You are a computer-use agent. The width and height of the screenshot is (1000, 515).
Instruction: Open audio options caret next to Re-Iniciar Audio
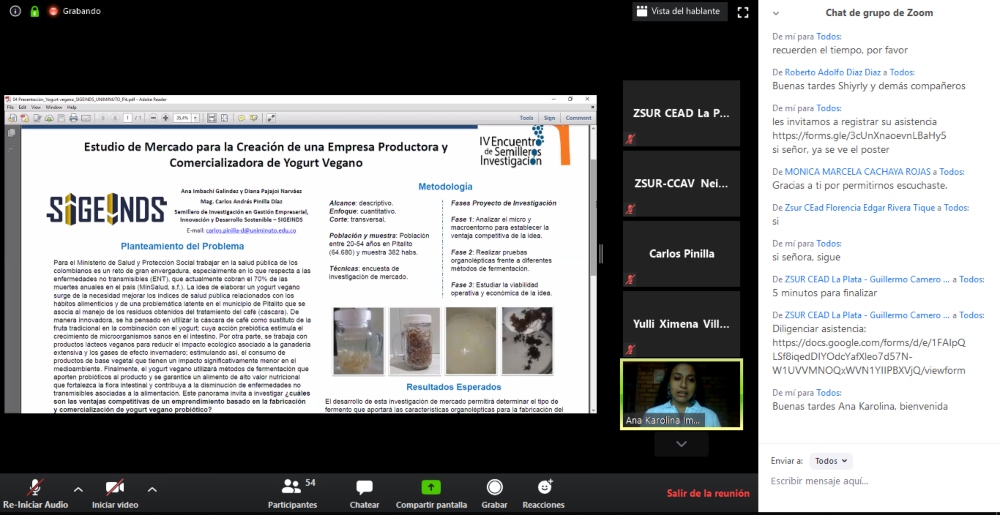point(78,490)
